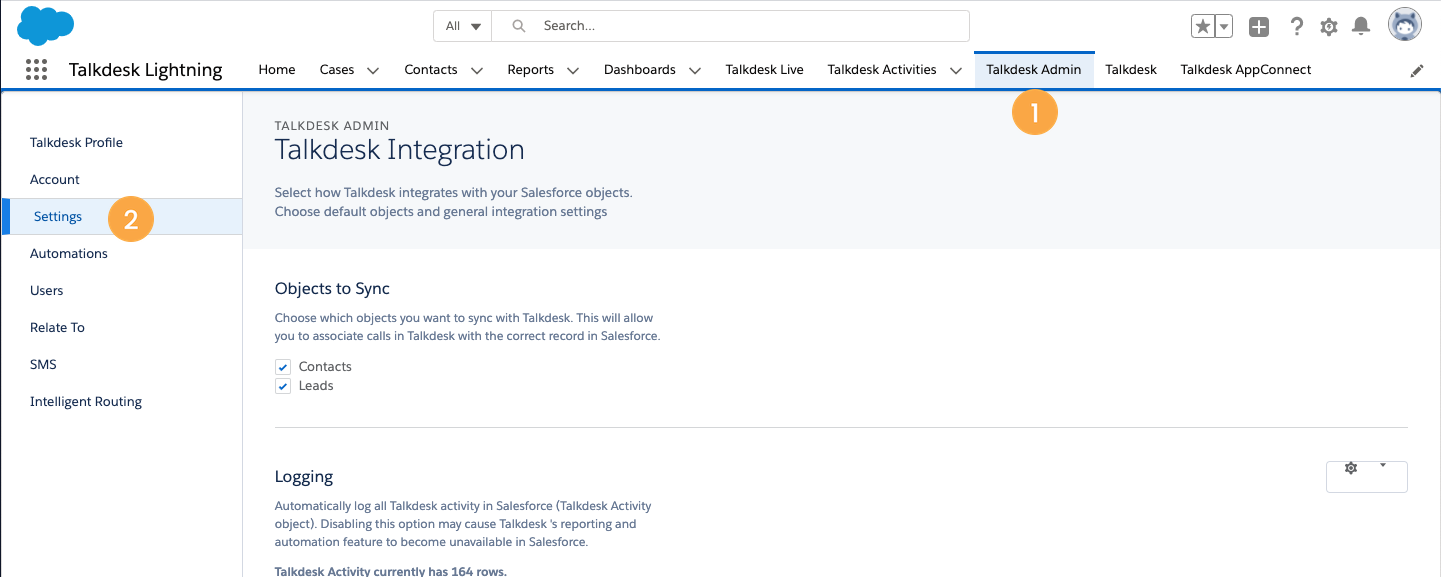
Task: Select Automations in the sidebar
Action: click(69, 254)
